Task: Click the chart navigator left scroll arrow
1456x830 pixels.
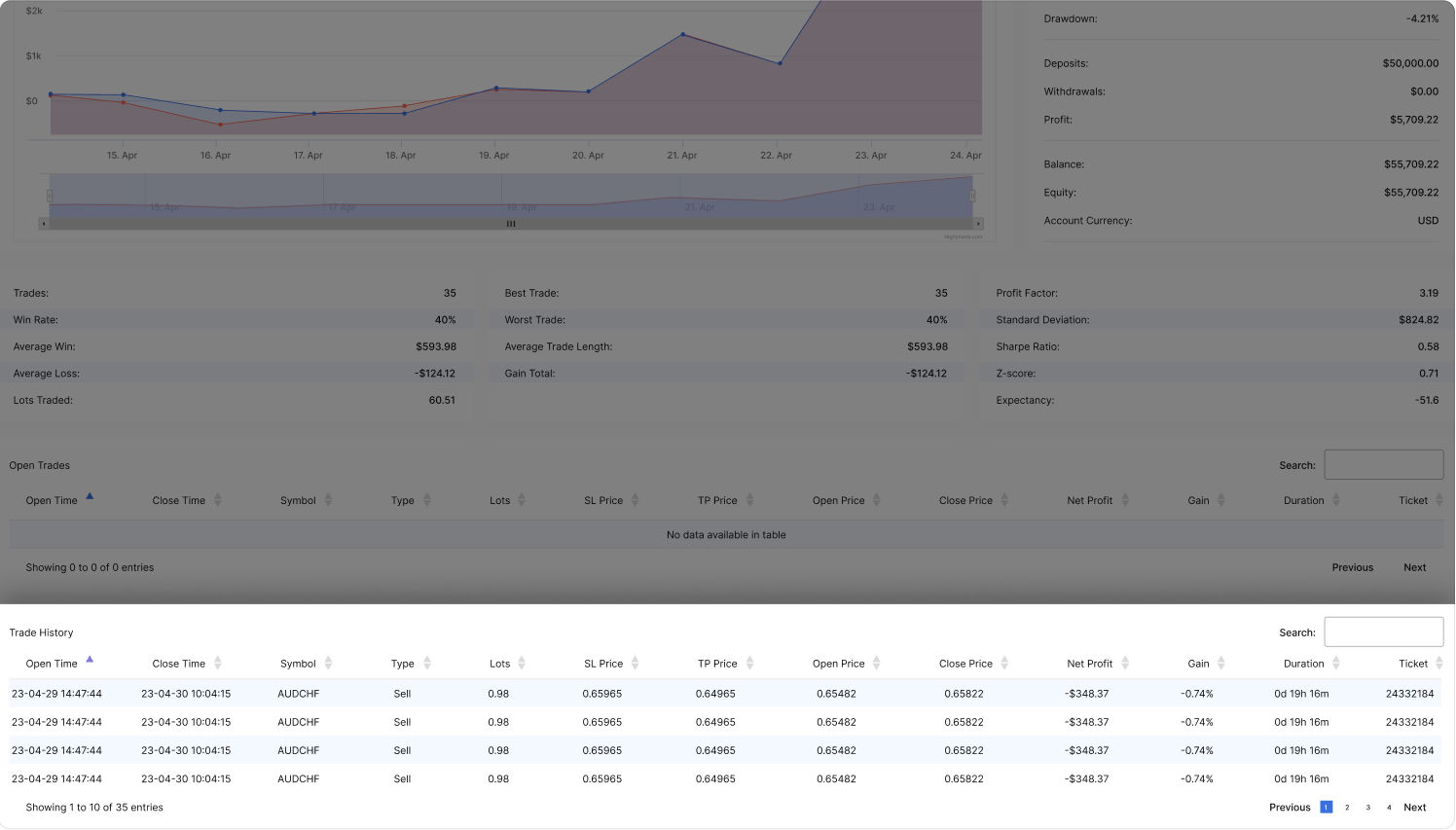Action: [43, 224]
